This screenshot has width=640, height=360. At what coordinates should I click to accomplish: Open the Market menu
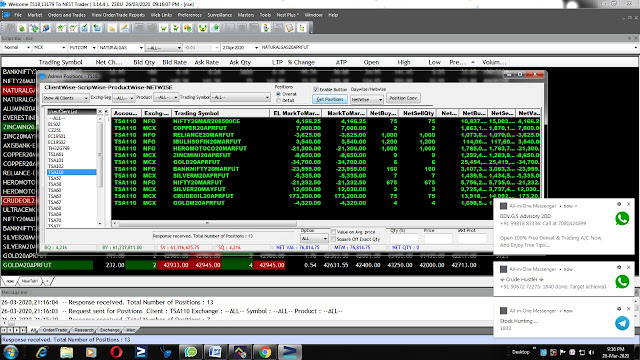tap(35, 15)
